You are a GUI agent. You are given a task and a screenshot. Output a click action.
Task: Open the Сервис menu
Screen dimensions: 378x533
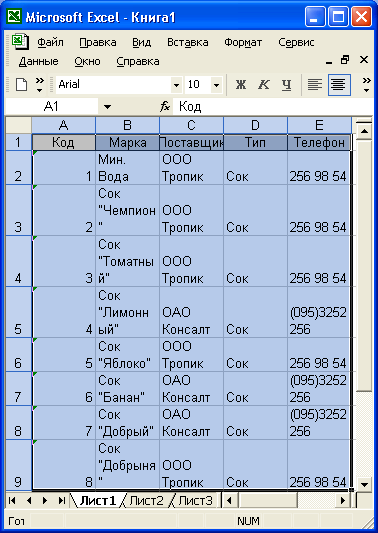tap(296, 42)
